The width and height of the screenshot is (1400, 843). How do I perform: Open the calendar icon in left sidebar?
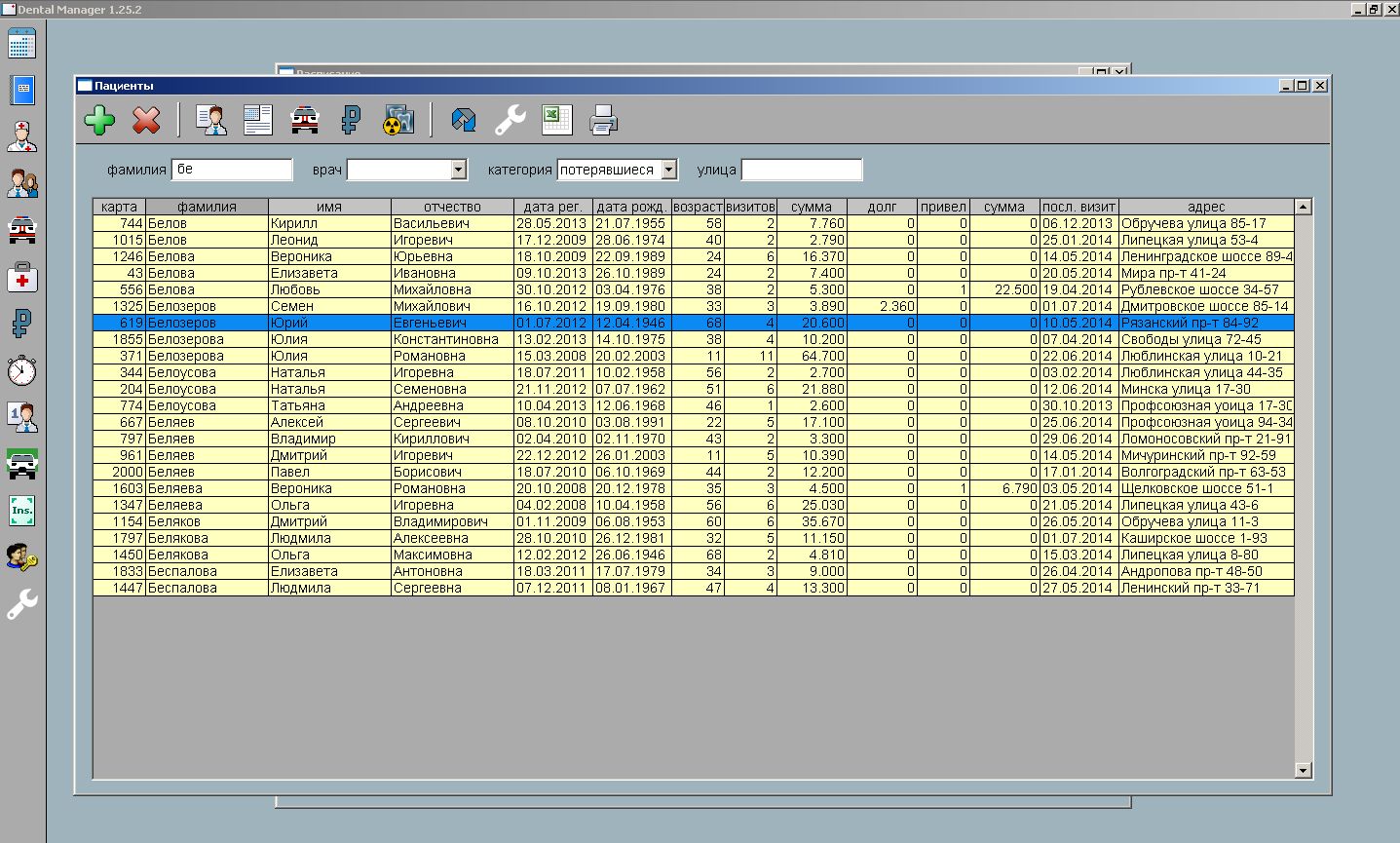click(21, 44)
